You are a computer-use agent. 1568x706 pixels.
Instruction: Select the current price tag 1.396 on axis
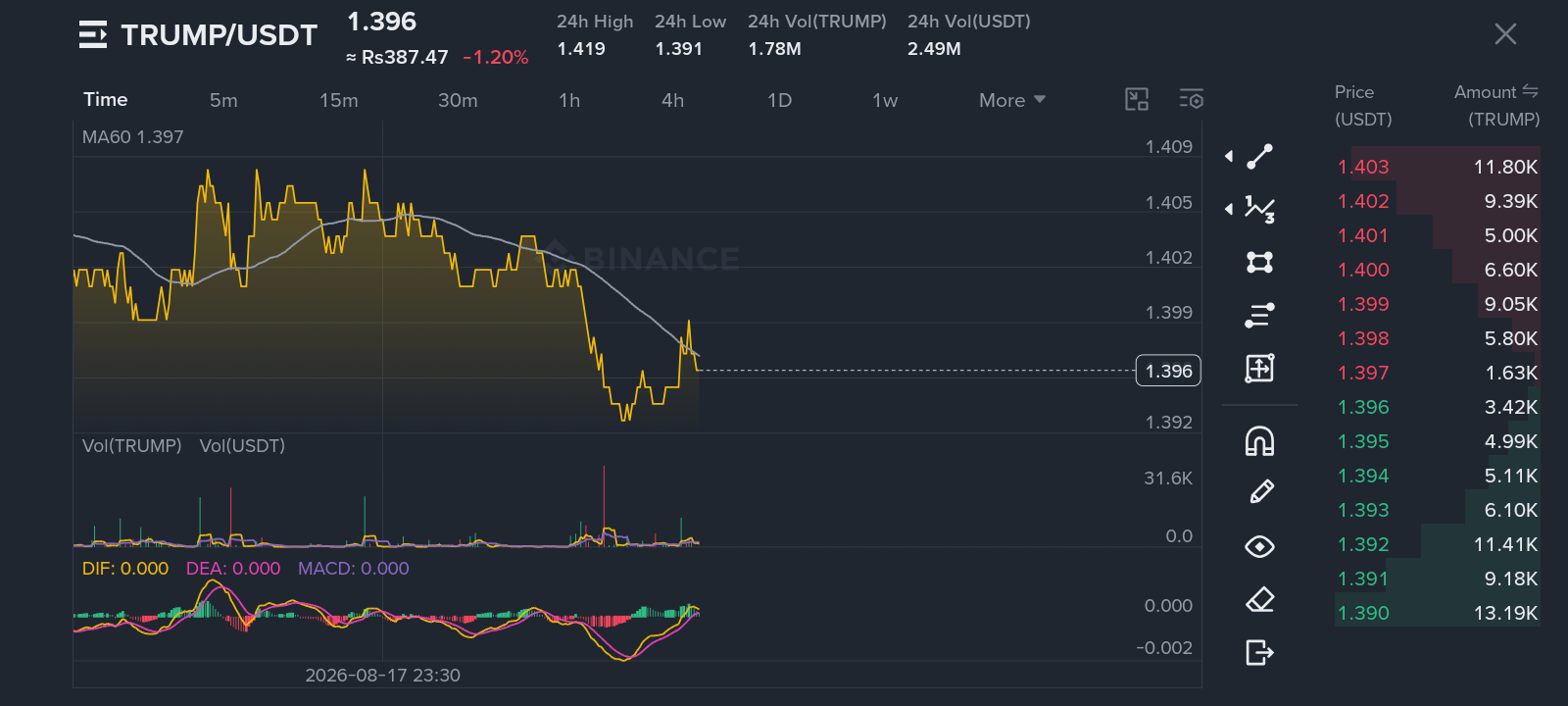[x=1168, y=371]
